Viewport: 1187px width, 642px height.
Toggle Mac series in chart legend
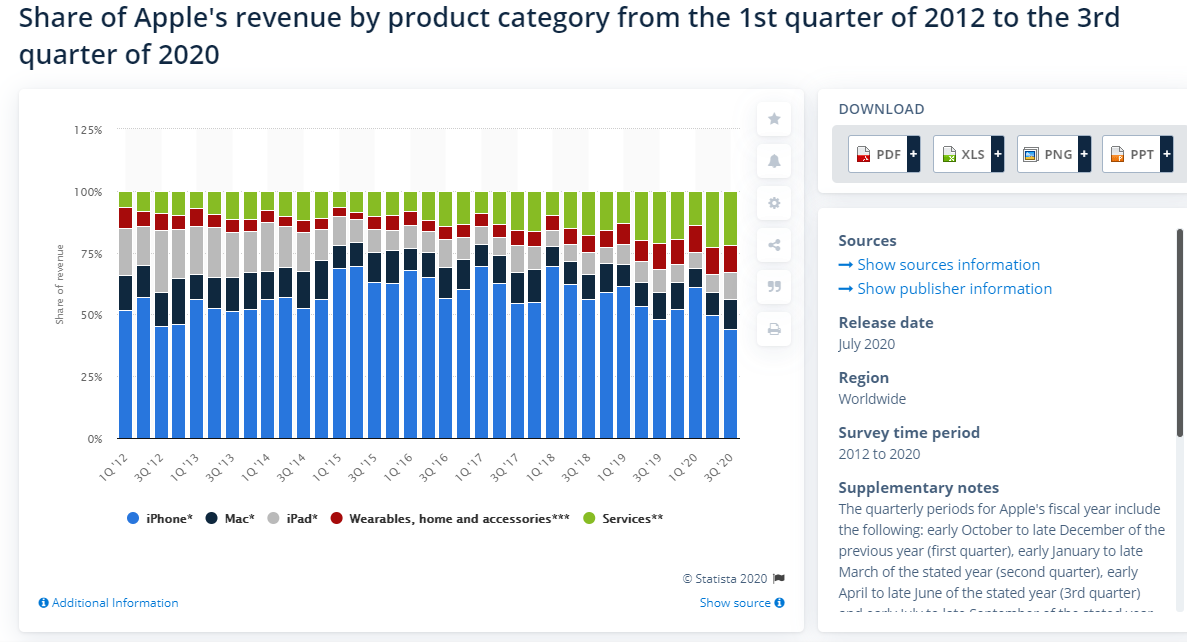pyautogui.click(x=230, y=519)
